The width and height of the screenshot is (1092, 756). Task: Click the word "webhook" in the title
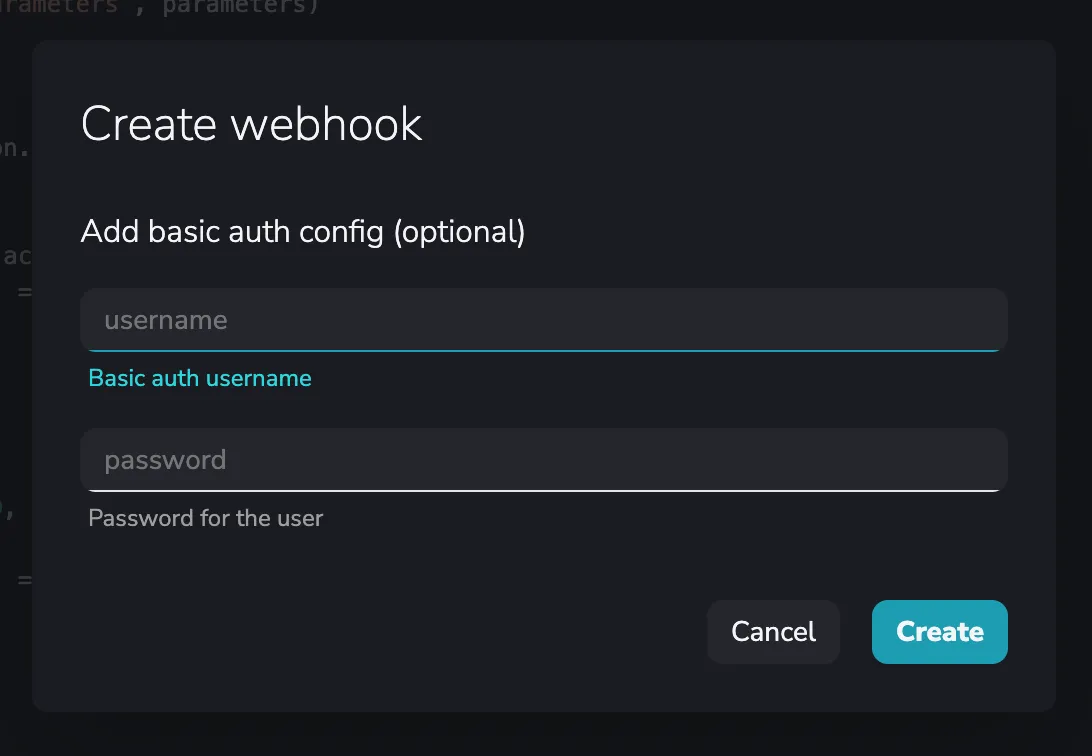[x=326, y=124]
